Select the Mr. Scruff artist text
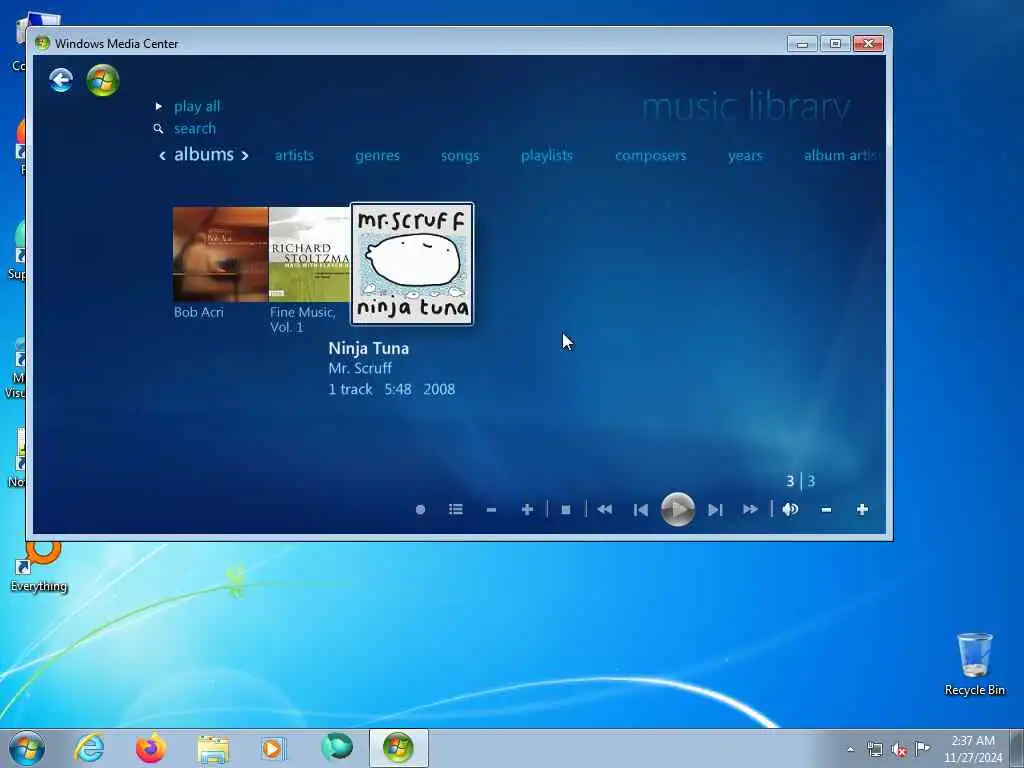The height and width of the screenshot is (768, 1024). point(360,368)
